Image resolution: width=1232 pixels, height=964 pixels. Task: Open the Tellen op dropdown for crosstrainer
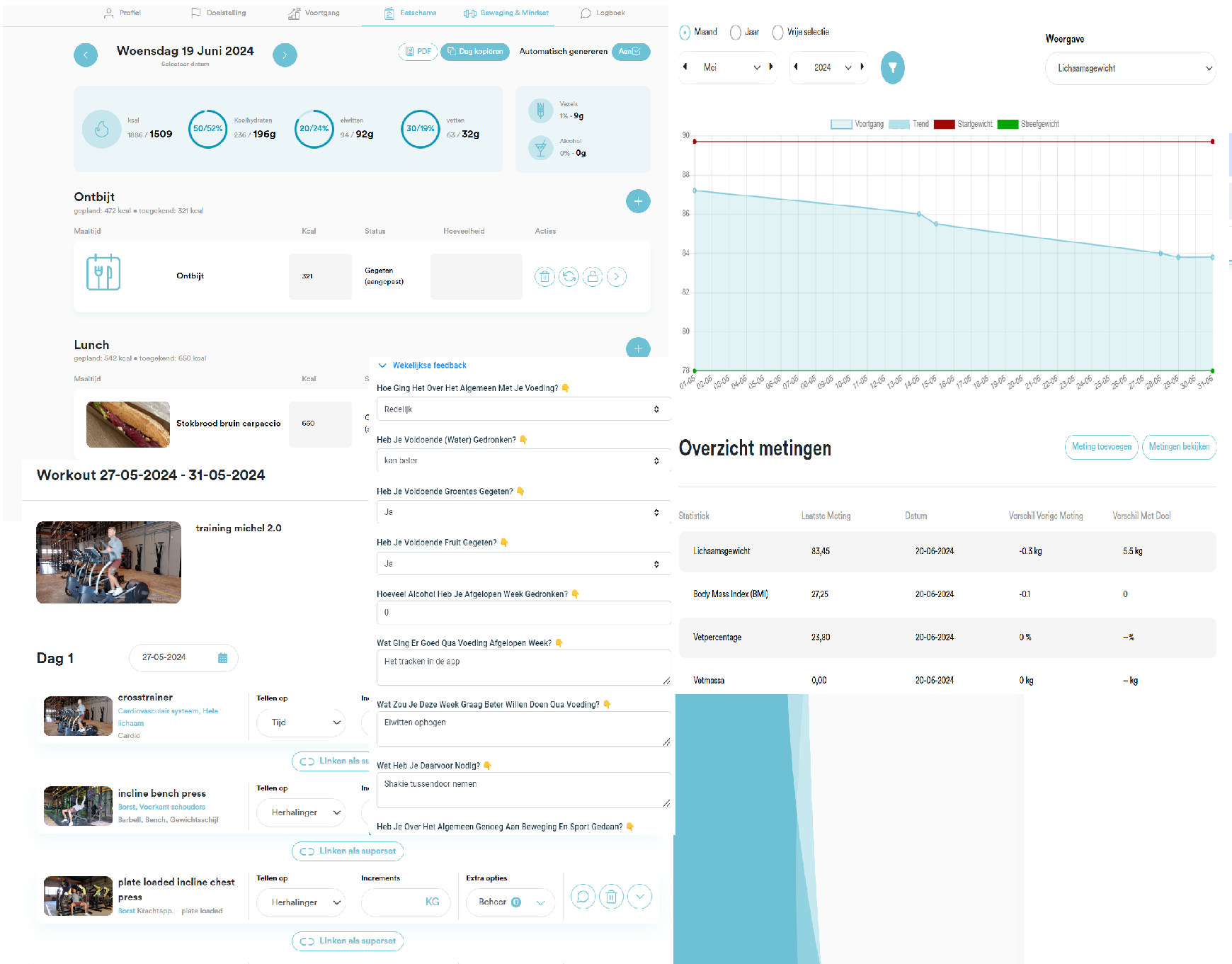(301, 722)
